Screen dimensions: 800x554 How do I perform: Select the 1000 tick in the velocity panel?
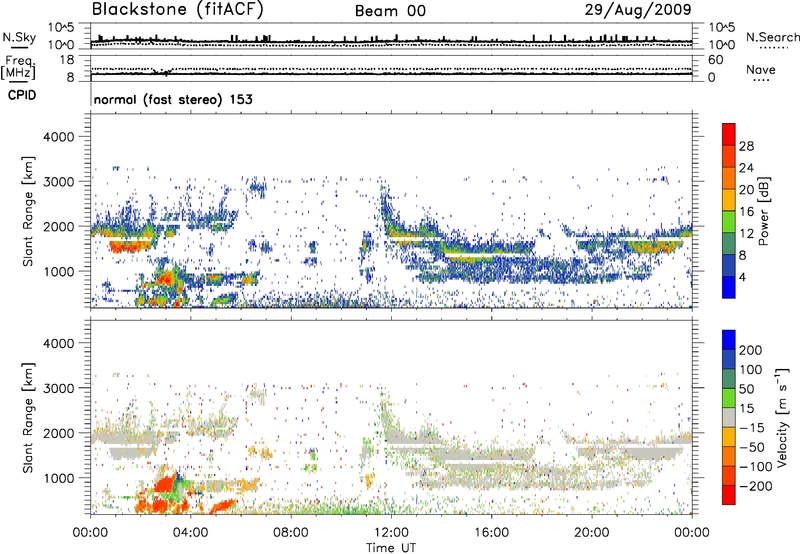(x=59, y=478)
